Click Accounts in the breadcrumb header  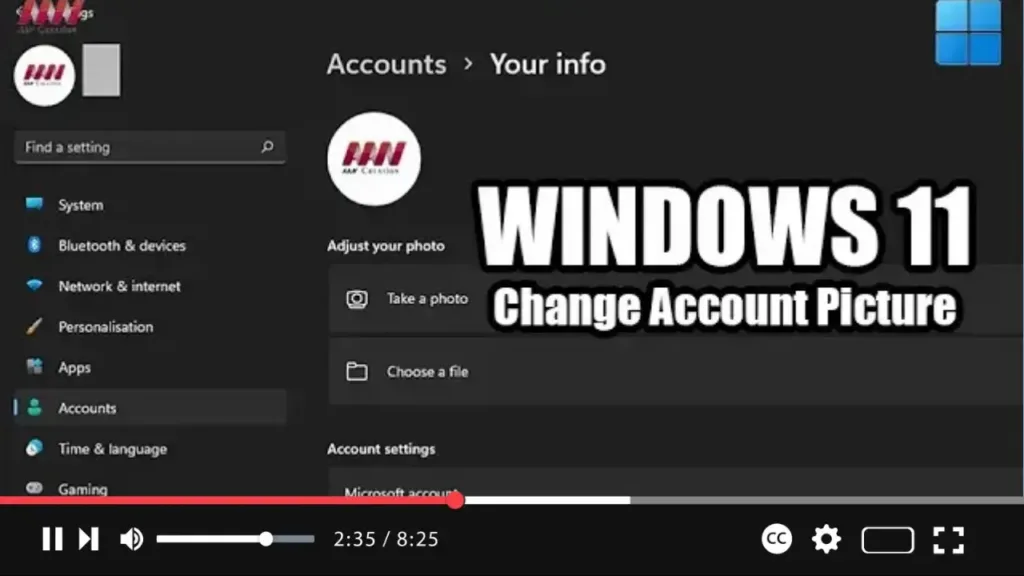pos(386,65)
